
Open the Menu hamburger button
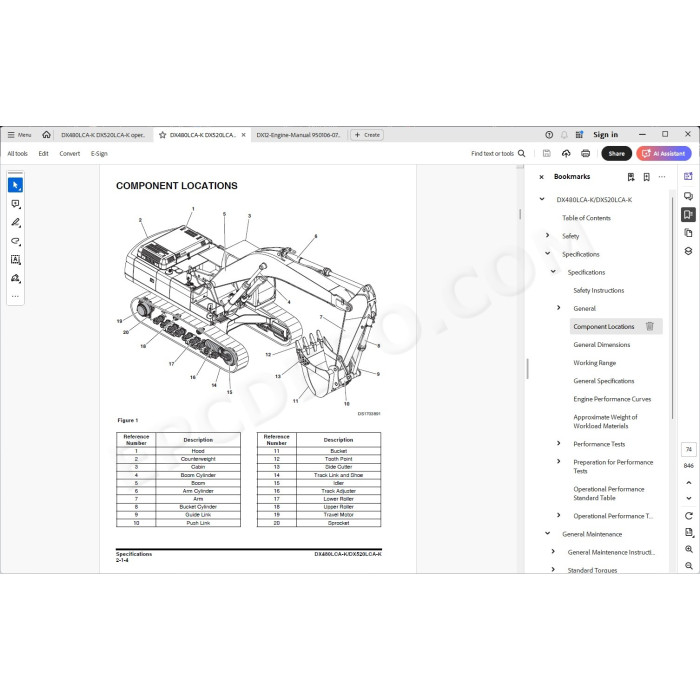tap(19, 135)
